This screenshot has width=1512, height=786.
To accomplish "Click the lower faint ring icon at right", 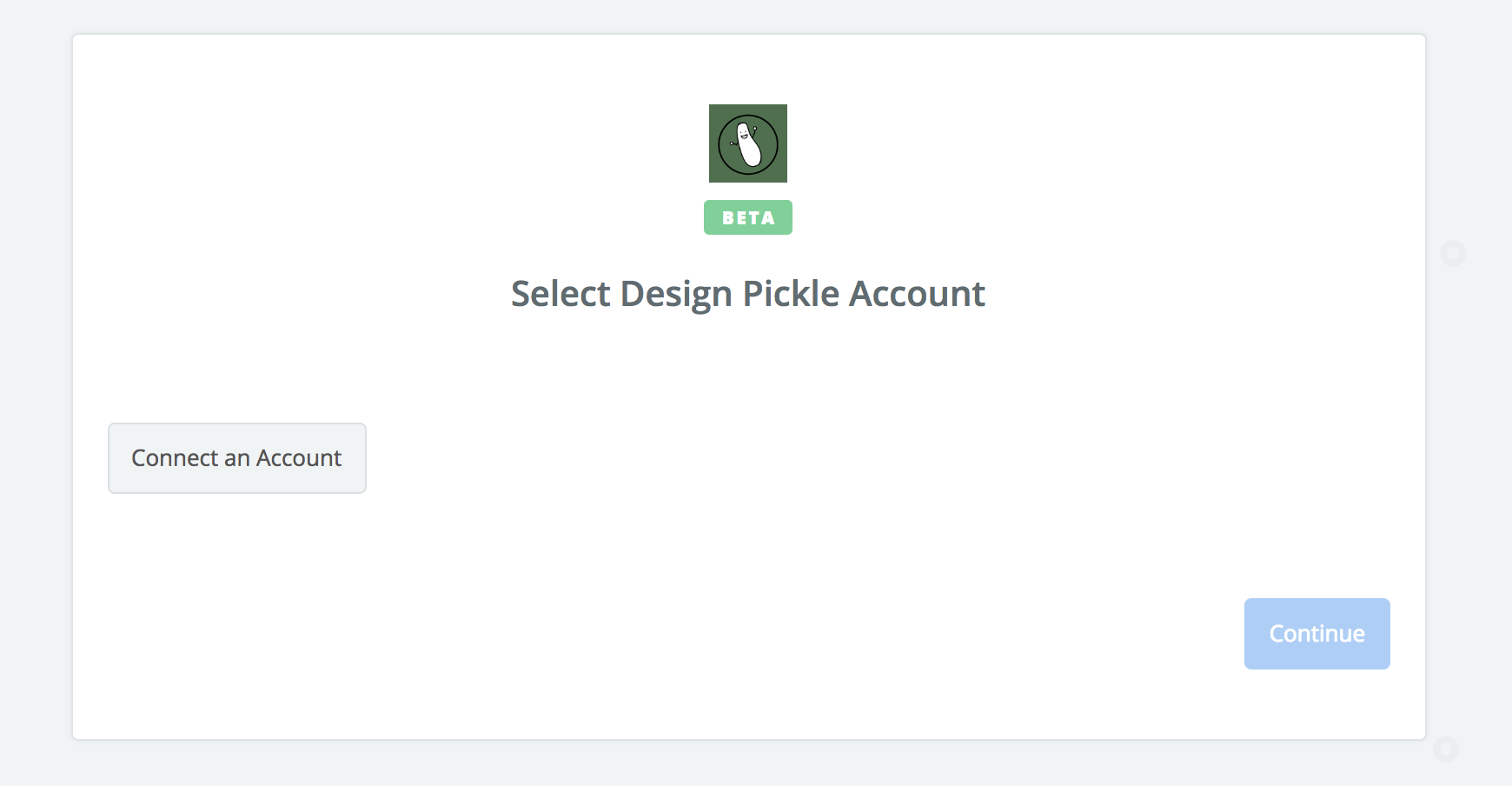I will 1446,749.
